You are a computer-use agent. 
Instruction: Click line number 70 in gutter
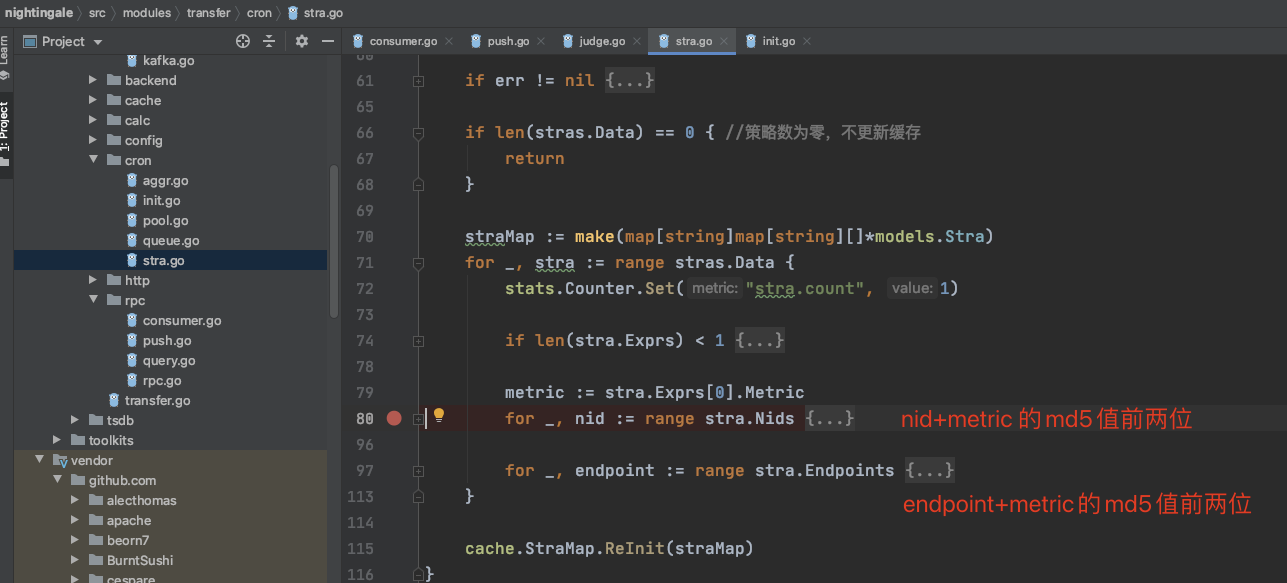click(364, 236)
